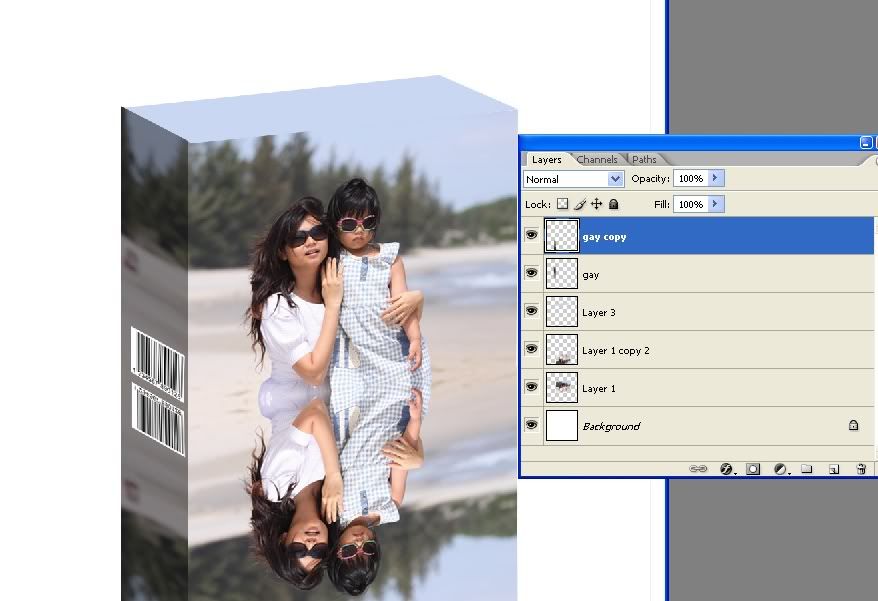Switch to the Channels tab
Image resolution: width=878 pixels, height=601 pixels.
(x=597, y=160)
